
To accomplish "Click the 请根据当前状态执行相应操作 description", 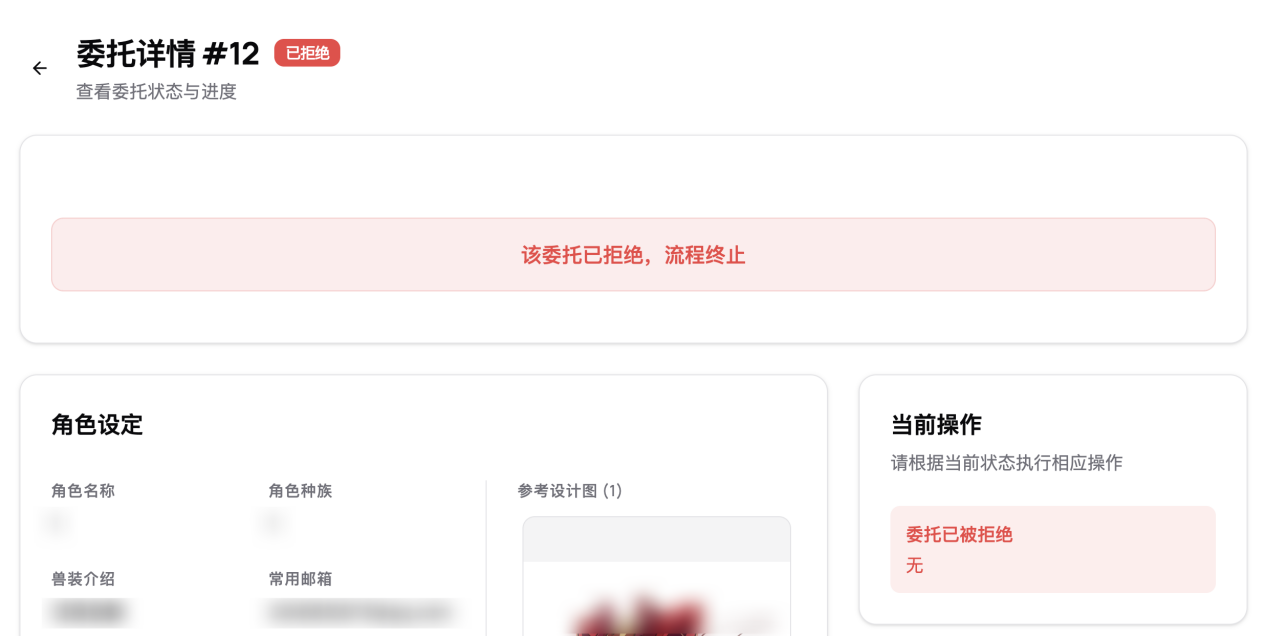I will coord(1007,463).
